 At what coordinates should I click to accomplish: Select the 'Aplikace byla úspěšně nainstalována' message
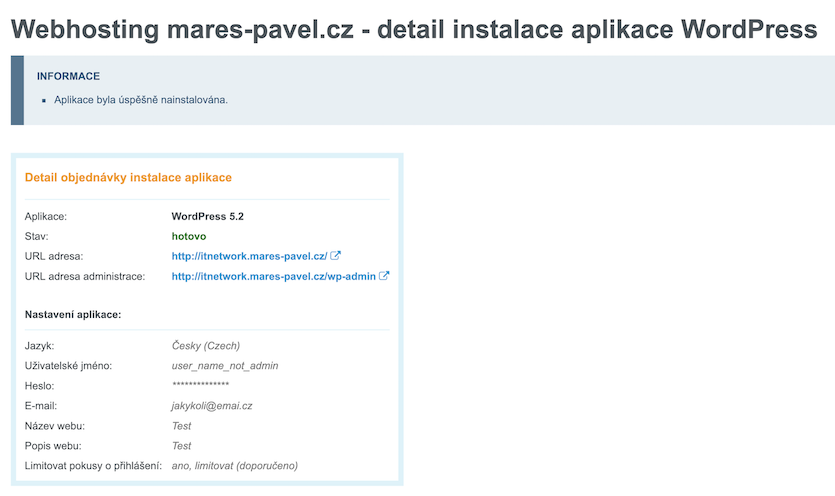141,100
